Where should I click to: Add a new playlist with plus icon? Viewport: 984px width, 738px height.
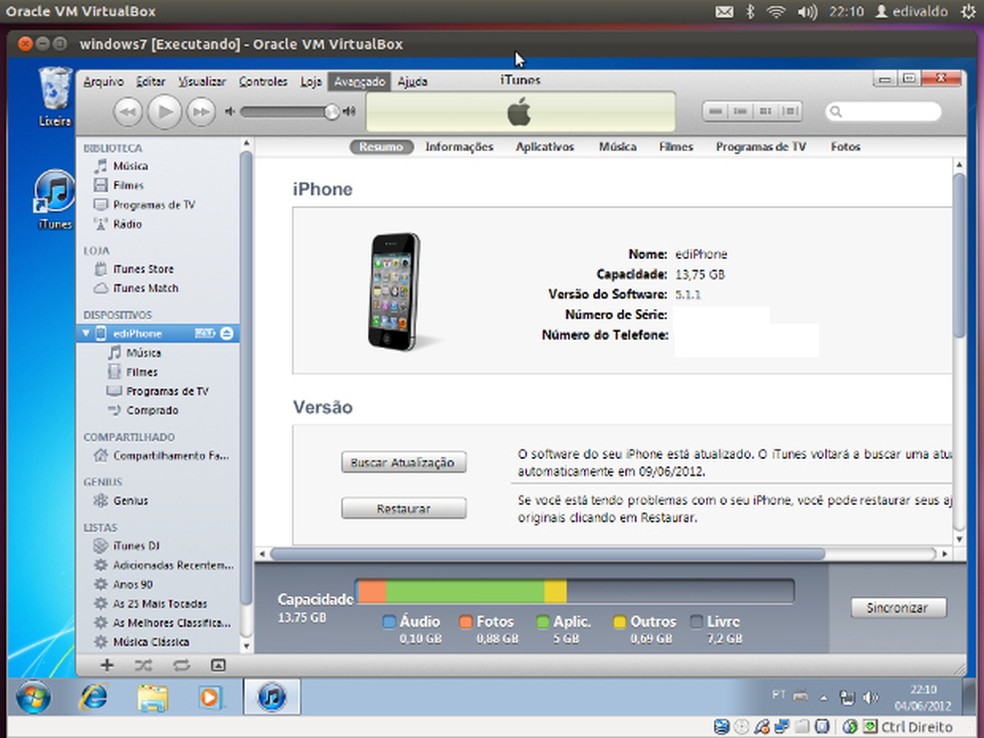tap(108, 665)
